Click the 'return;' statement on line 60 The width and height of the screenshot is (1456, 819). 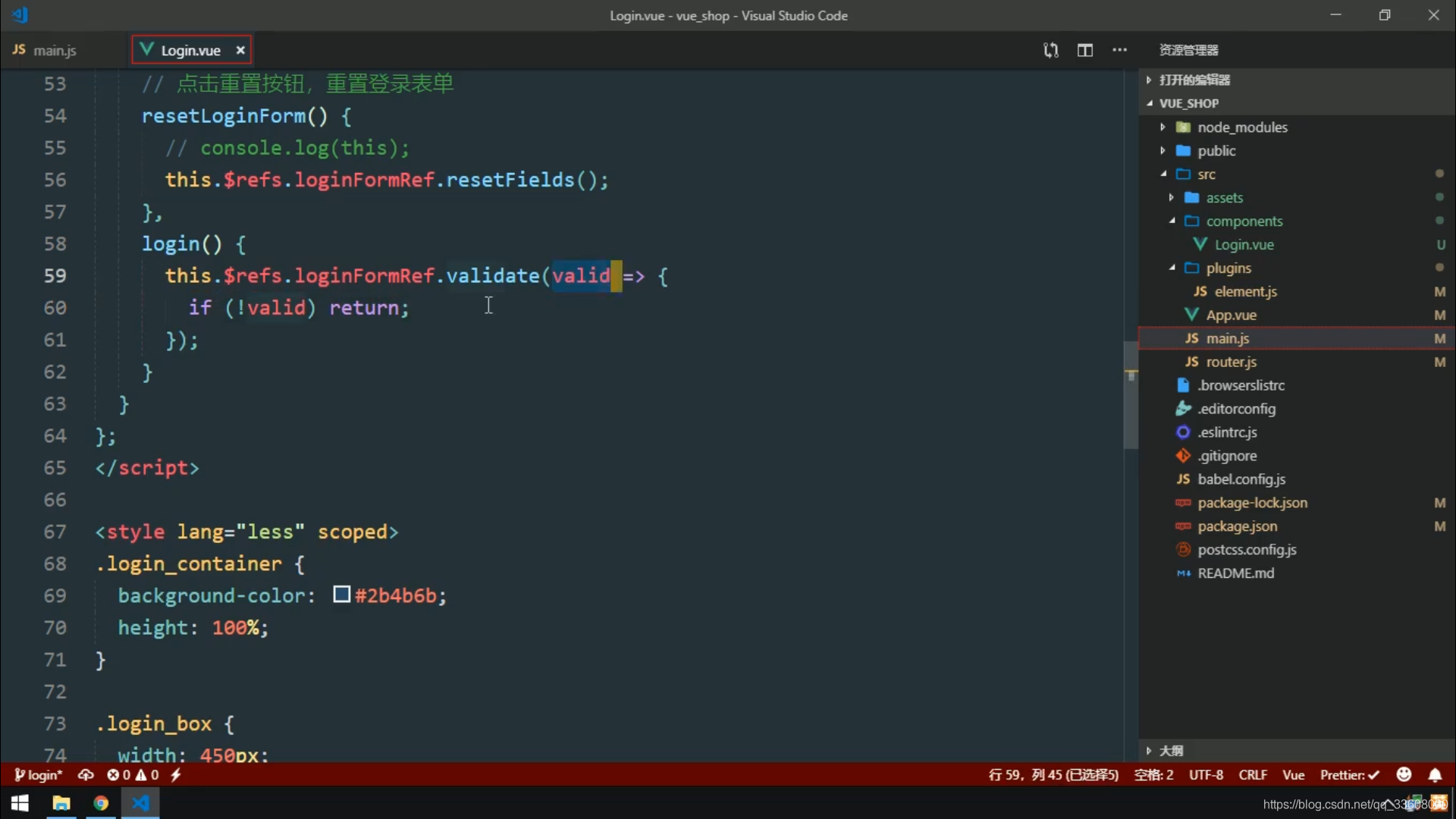[x=369, y=308]
